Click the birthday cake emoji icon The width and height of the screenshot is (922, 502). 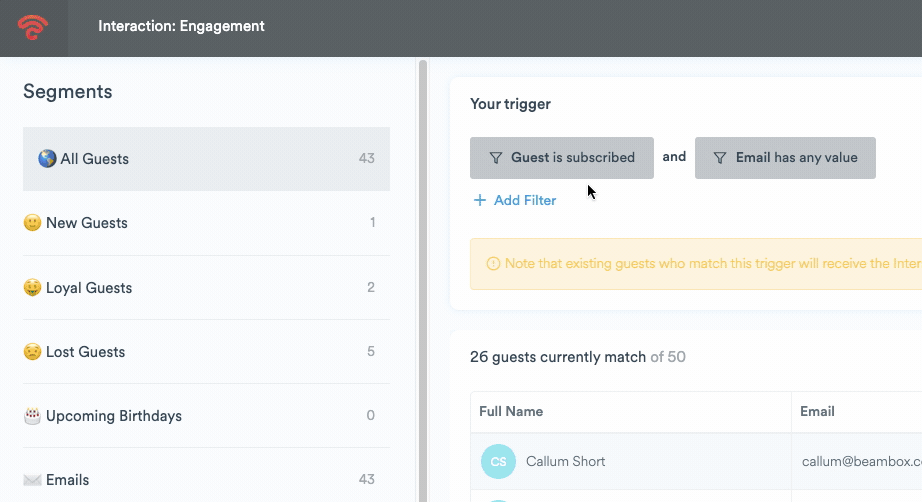32,416
